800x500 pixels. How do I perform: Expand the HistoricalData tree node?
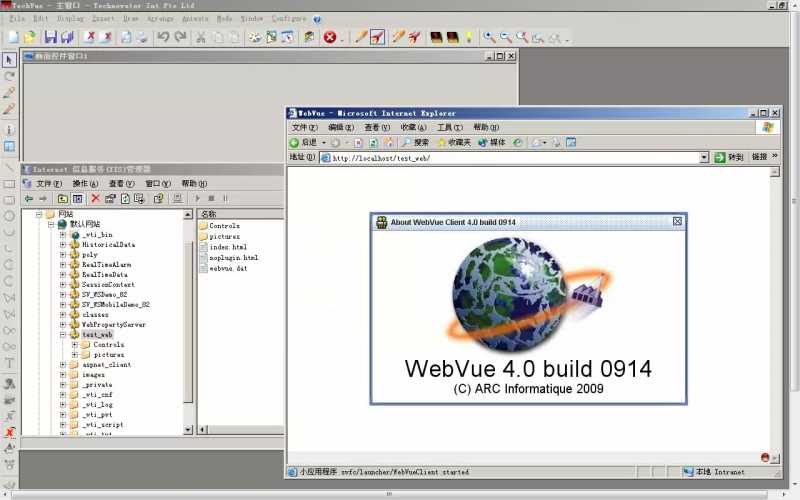(63, 245)
